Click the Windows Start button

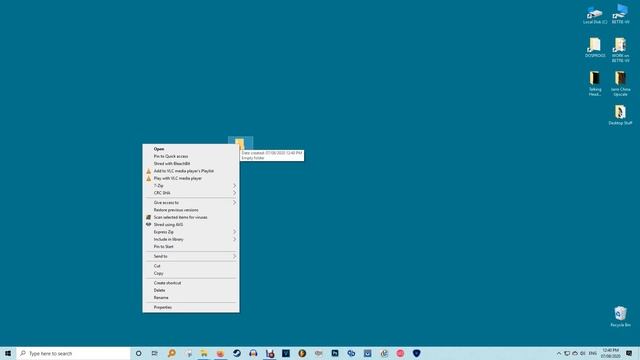click(8, 353)
